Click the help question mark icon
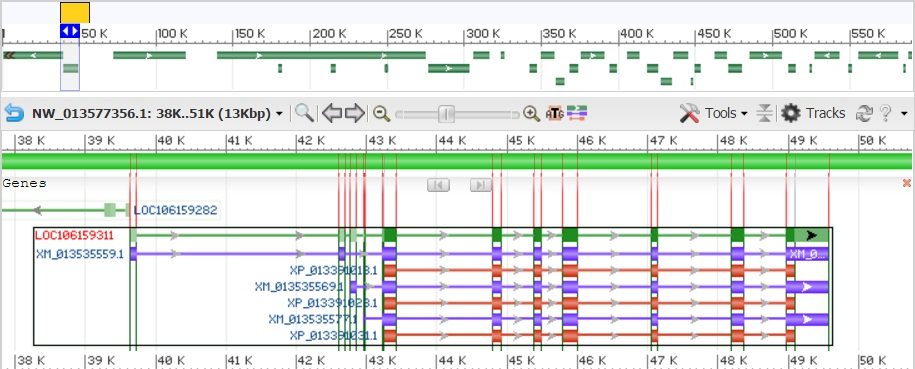The height and width of the screenshot is (369, 915). [x=885, y=113]
